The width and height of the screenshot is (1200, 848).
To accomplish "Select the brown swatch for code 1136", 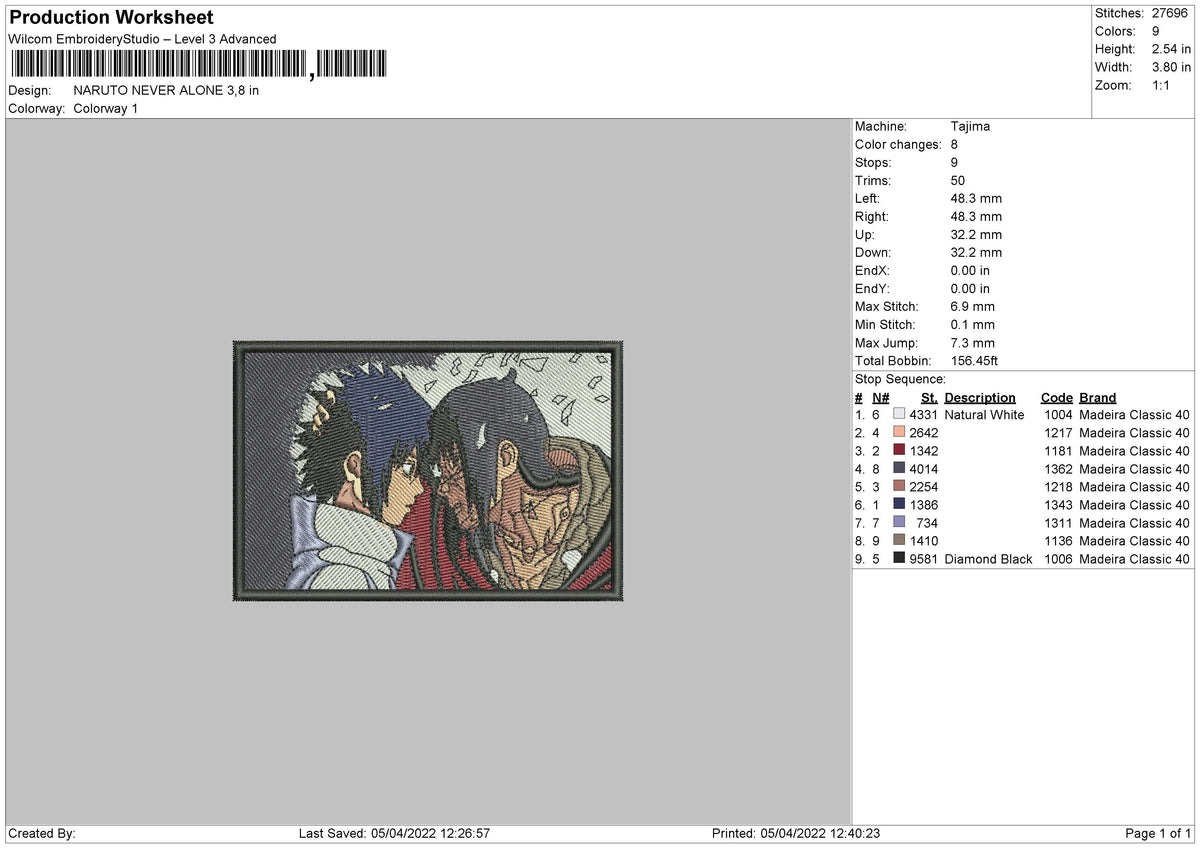I will (x=899, y=540).
